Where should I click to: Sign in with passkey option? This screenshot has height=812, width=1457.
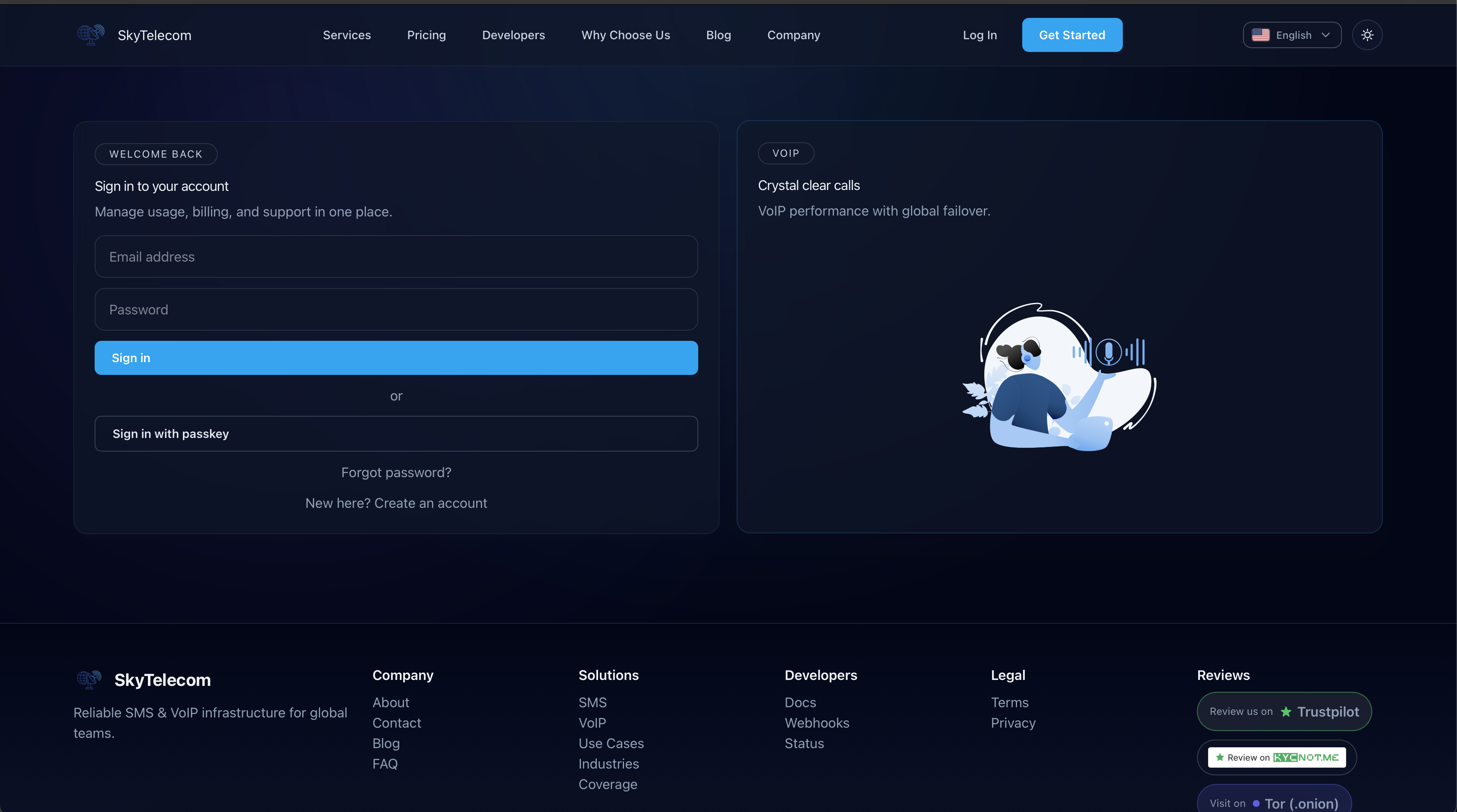point(396,434)
